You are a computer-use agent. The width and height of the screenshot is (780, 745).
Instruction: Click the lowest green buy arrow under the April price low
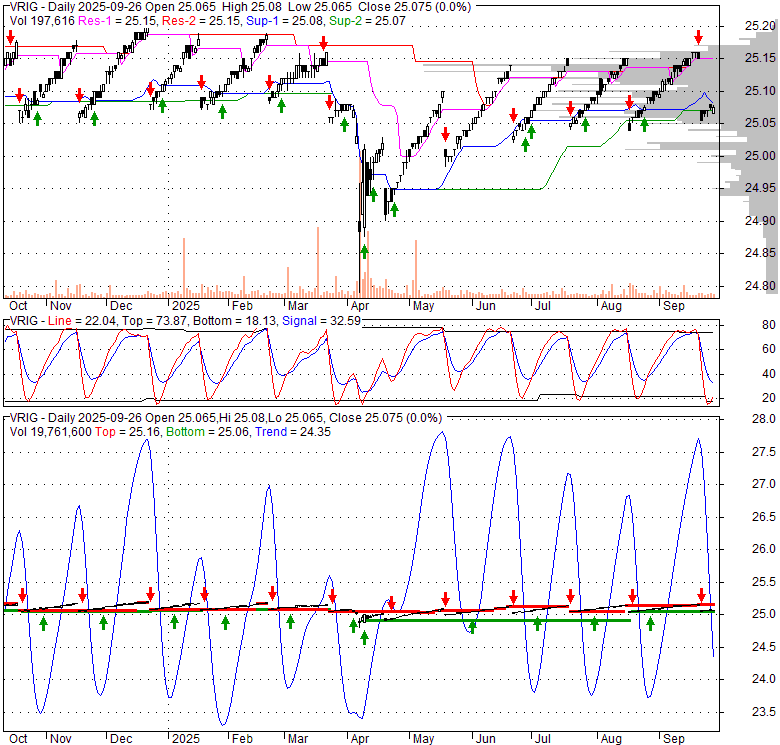pyautogui.click(x=364, y=252)
